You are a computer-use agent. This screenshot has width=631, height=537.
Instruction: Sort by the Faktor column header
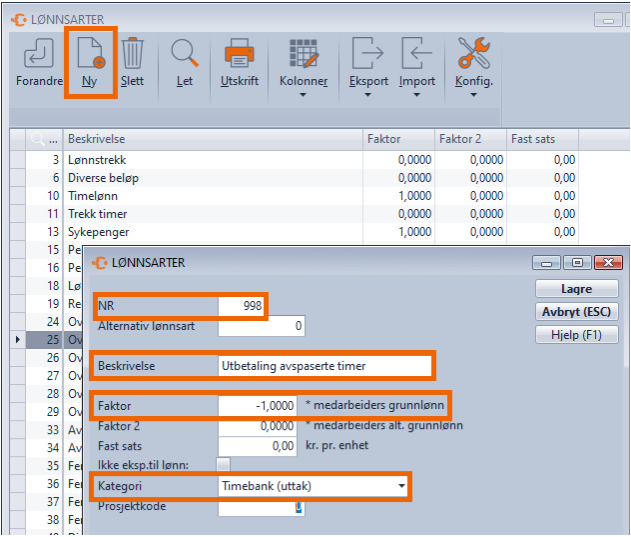pyautogui.click(x=398, y=139)
